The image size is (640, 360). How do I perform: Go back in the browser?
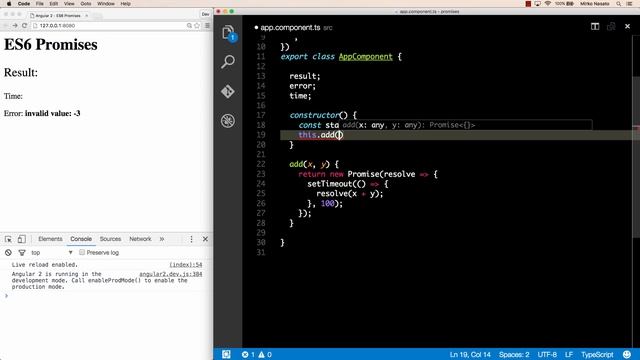tap(5, 25)
